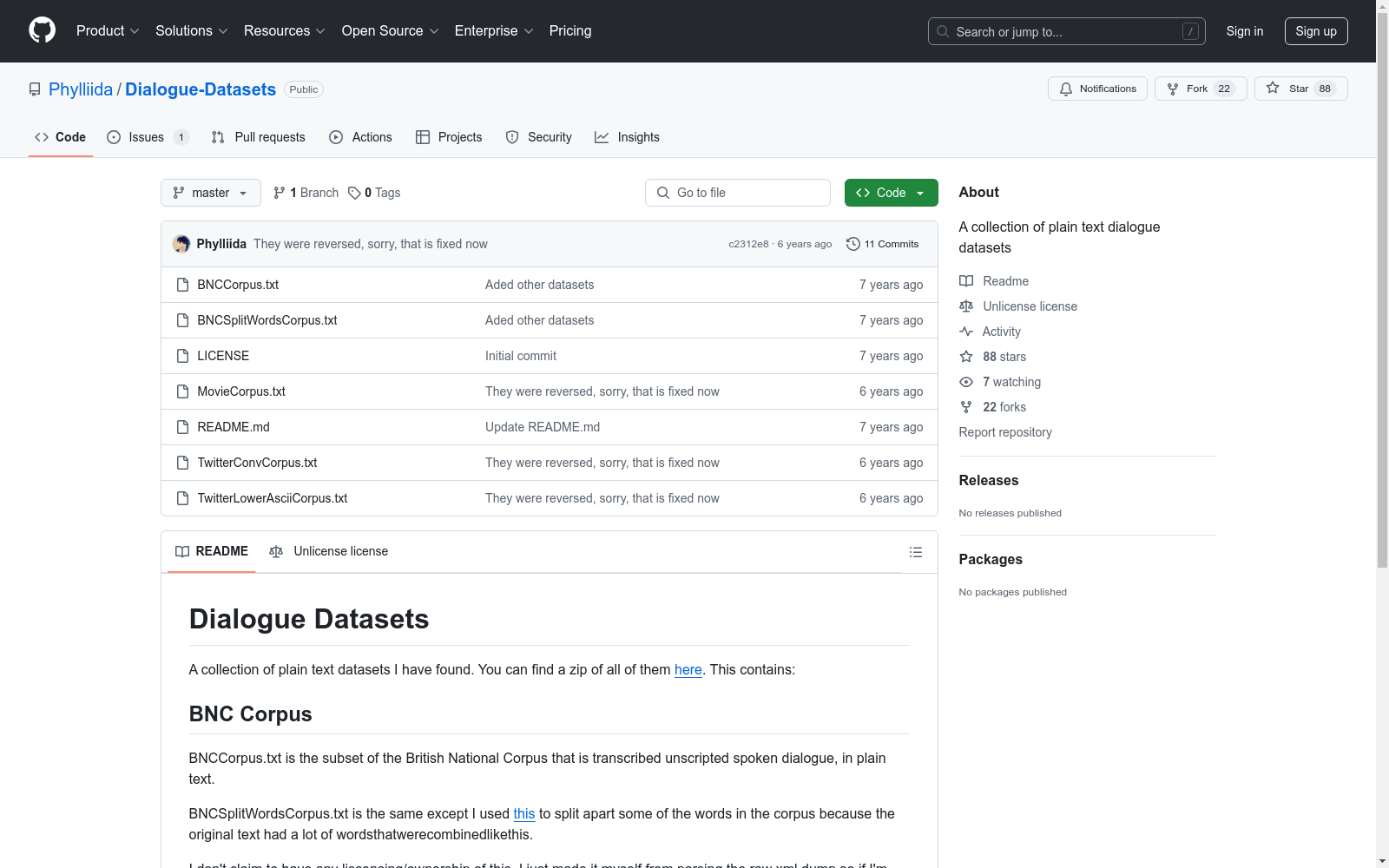Click the book icon next to Readme
The image size is (1389, 868).
point(966,281)
